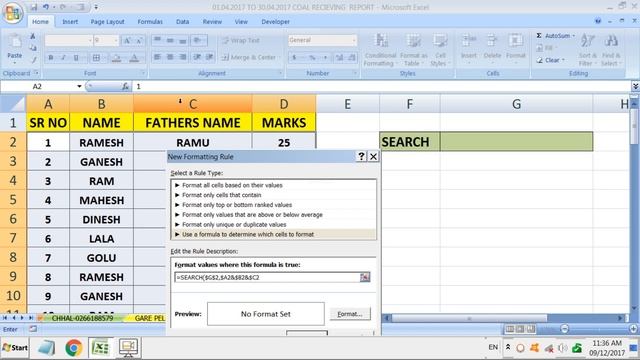
Task: Open the Windows Start button
Action: [15, 348]
